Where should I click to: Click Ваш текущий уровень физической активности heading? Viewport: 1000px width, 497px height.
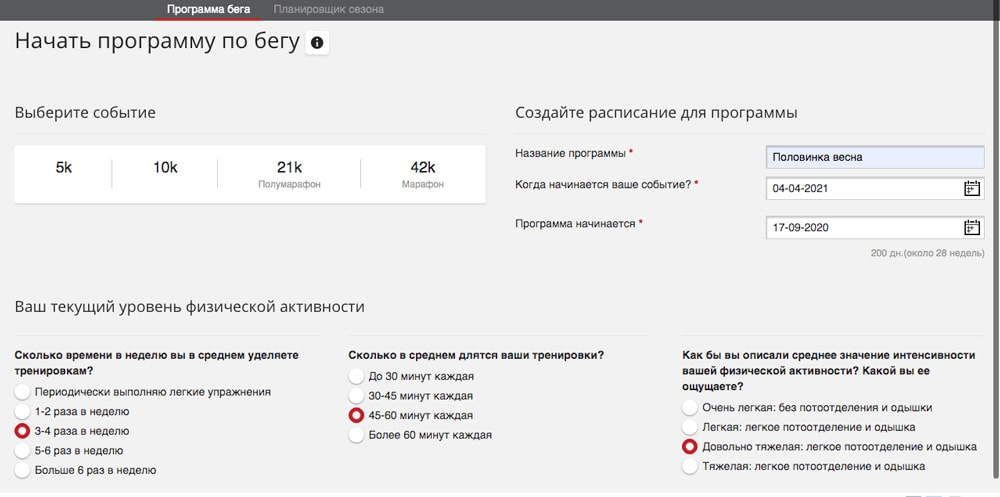point(189,307)
